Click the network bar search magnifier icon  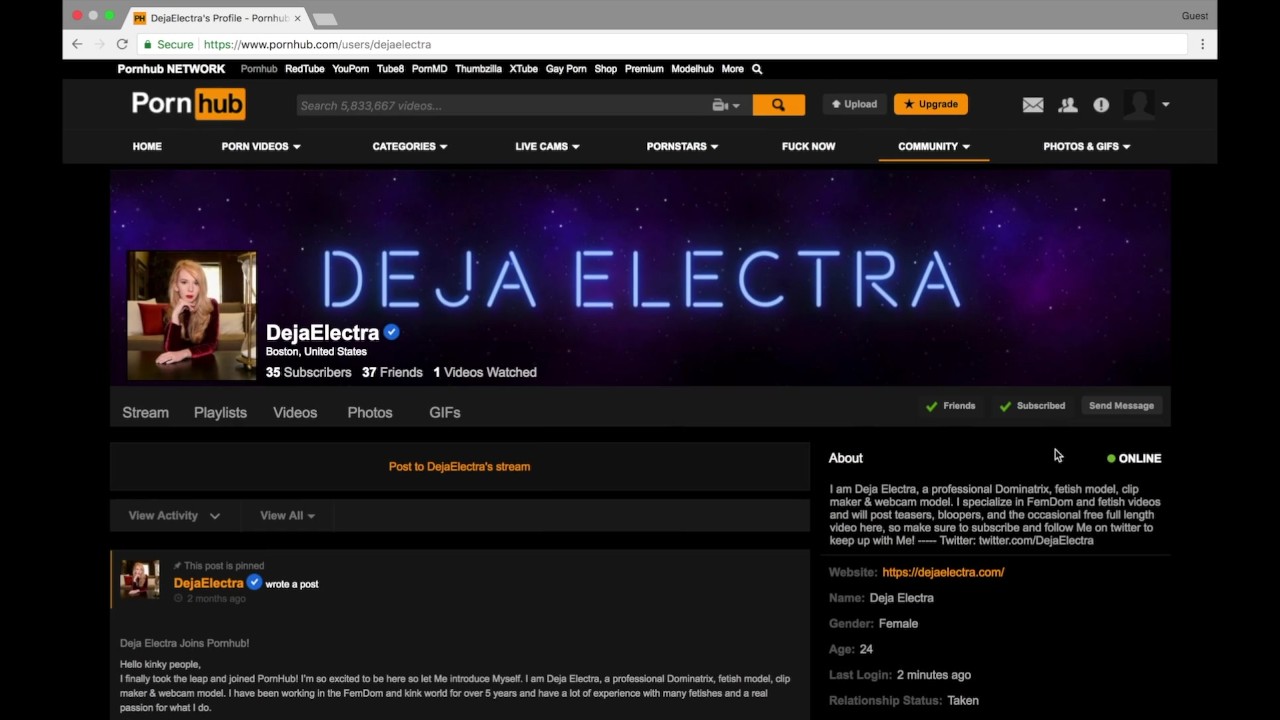tap(757, 69)
